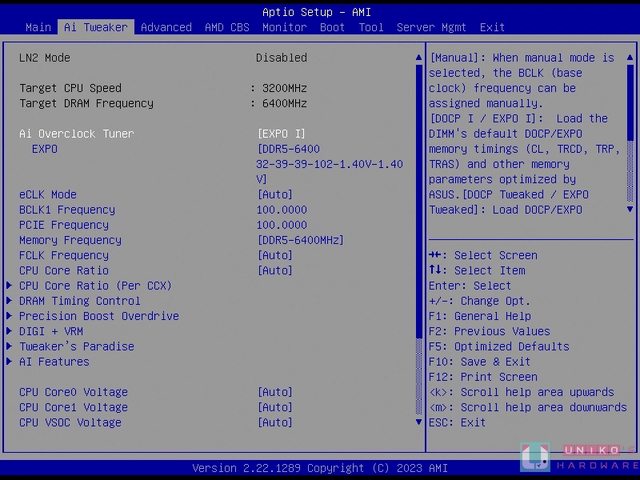The height and width of the screenshot is (480, 640).
Task: Go to the Monitor tab
Action: click(284, 27)
